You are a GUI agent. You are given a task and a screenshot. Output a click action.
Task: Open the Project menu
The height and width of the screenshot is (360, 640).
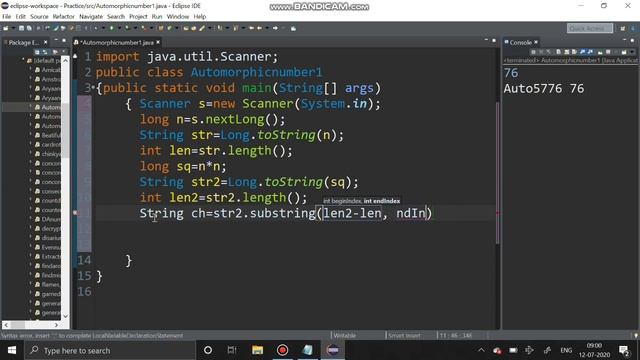click(138, 16)
